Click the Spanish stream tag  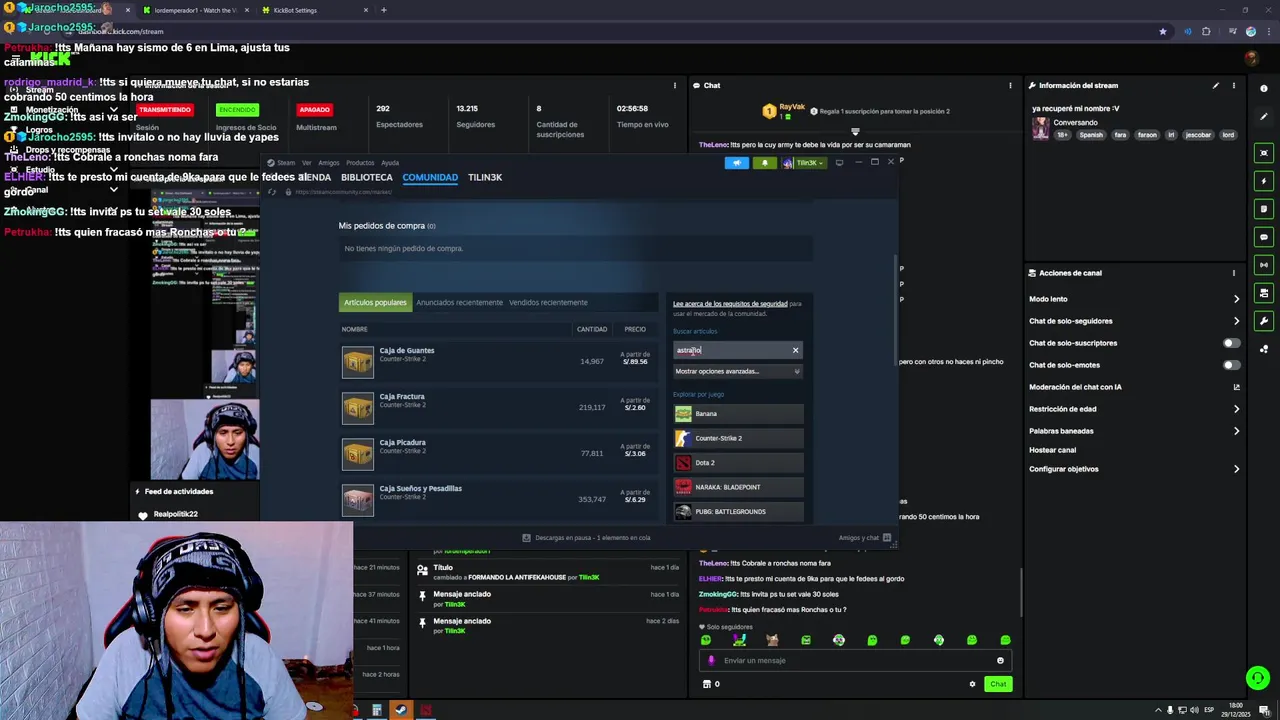pos(1091,135)
